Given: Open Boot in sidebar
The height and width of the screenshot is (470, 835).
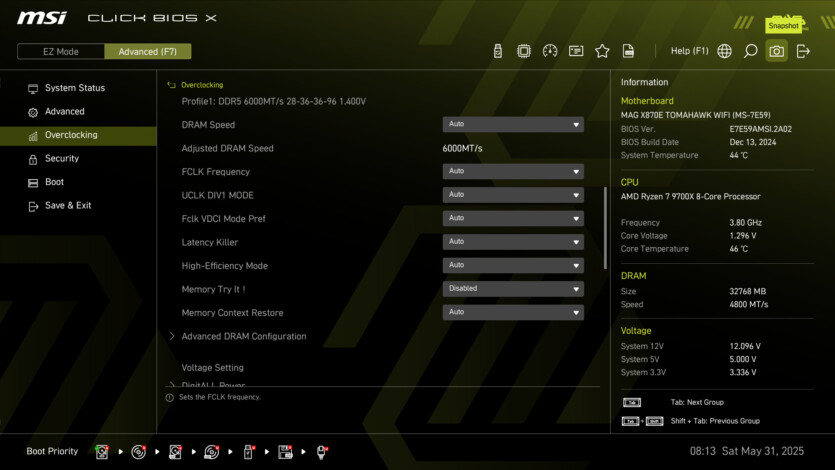Looking at the screenshot, I should pos(78,182).
